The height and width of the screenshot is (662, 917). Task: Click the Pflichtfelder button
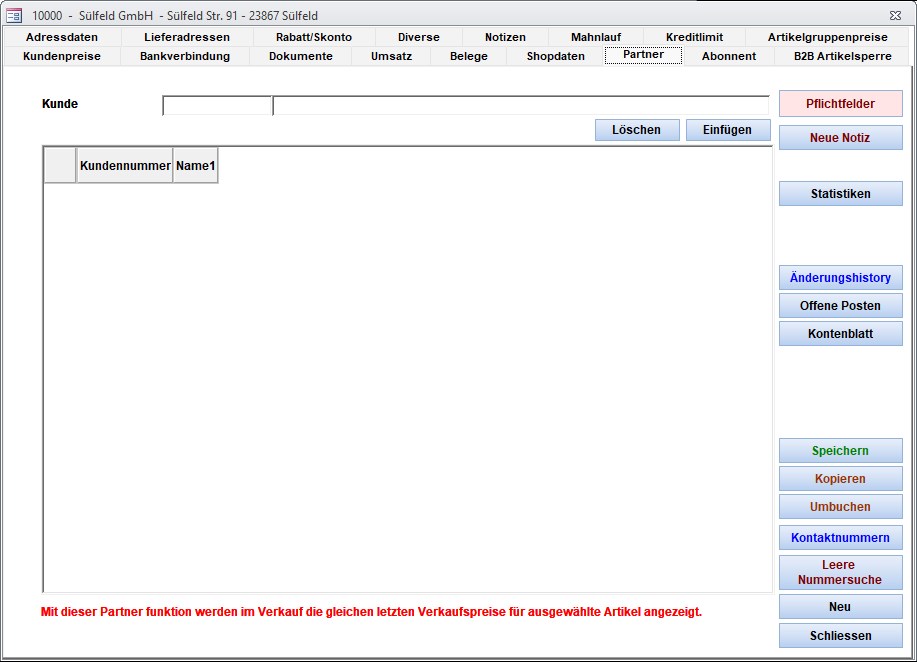click(840, 104)
